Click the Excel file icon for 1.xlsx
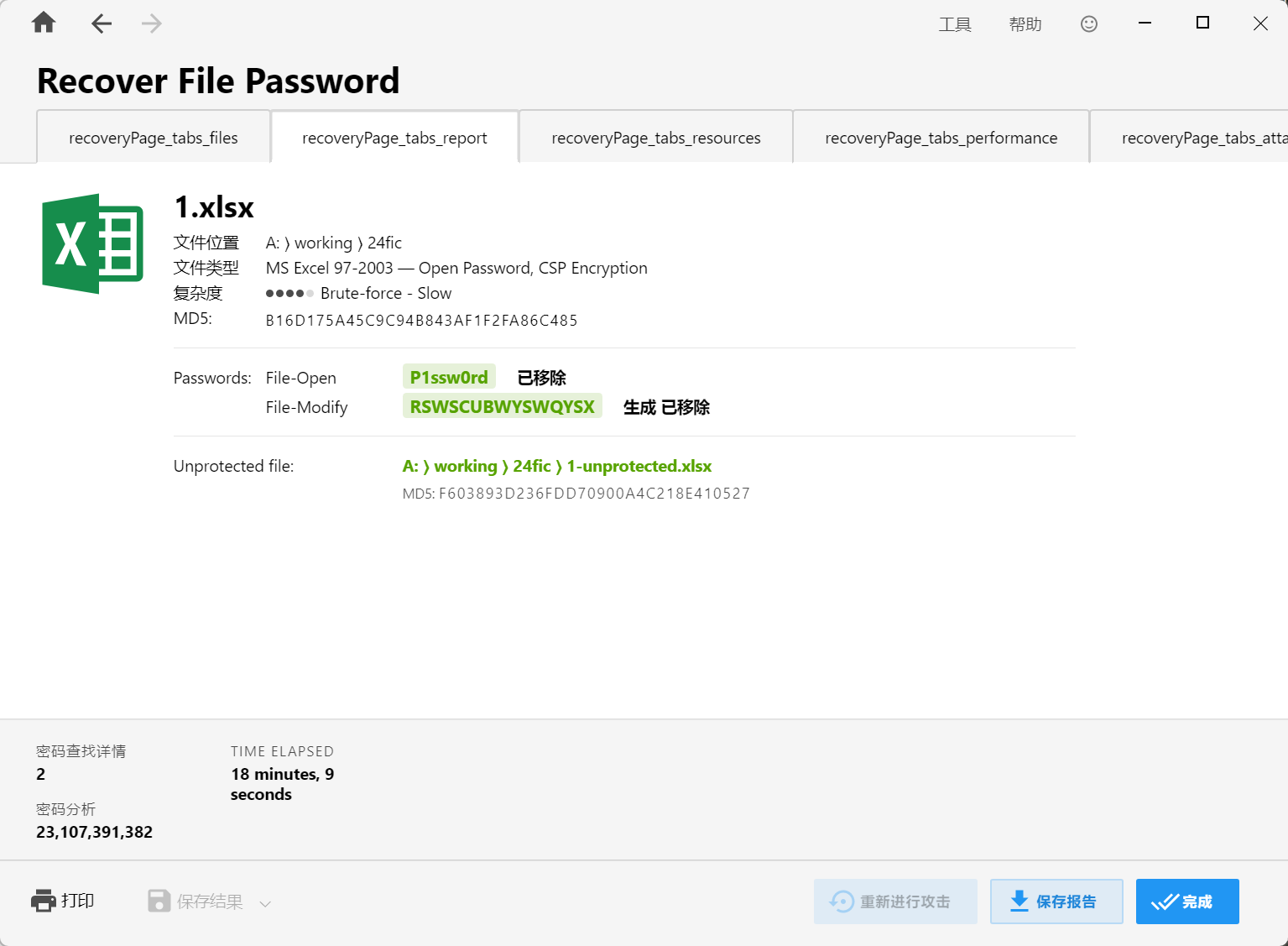Image resolution: width=1288 pixels, height=946 pixels. tap(93, 243)
